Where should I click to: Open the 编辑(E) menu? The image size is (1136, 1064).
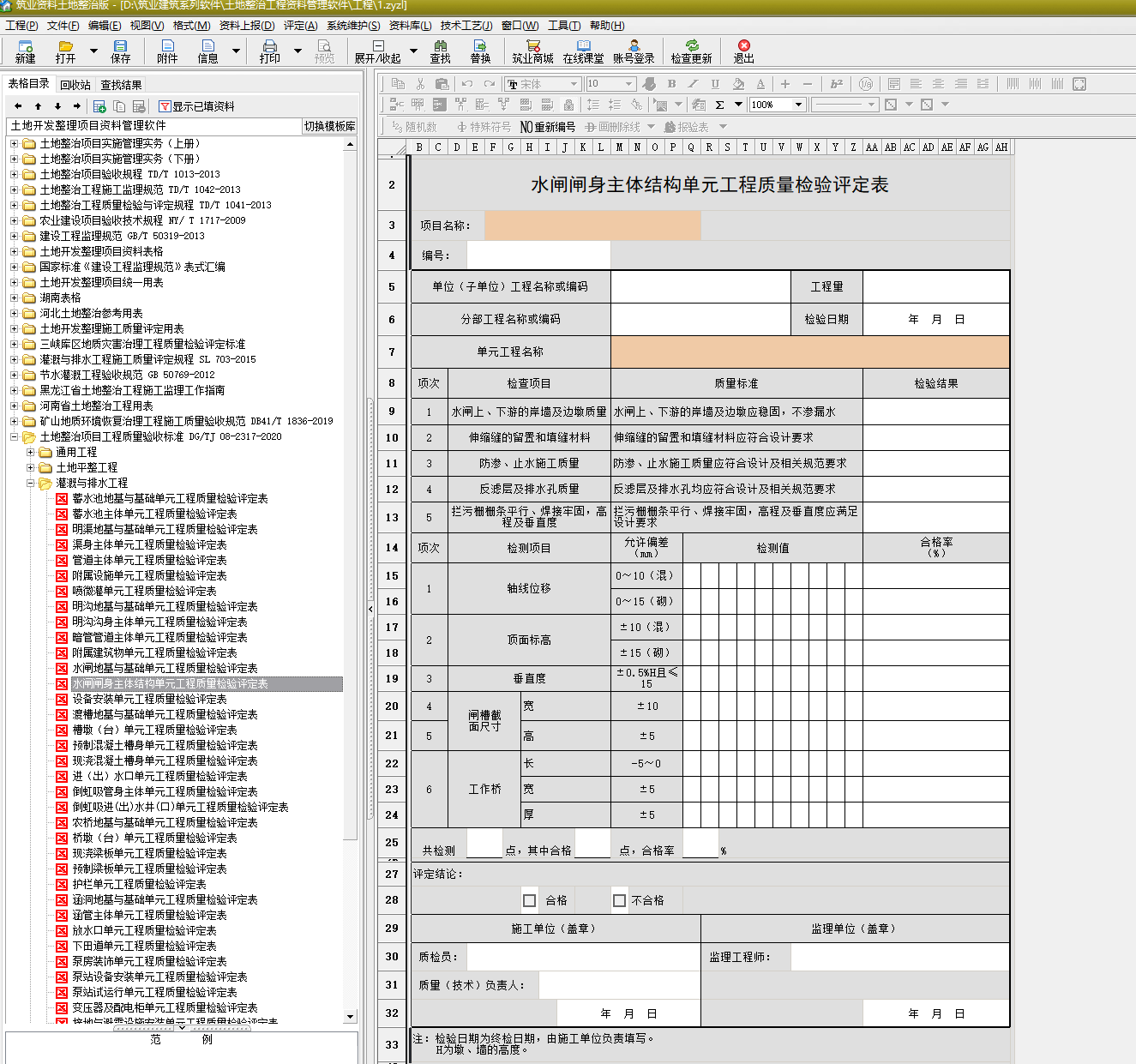click(x=105, y=26)
